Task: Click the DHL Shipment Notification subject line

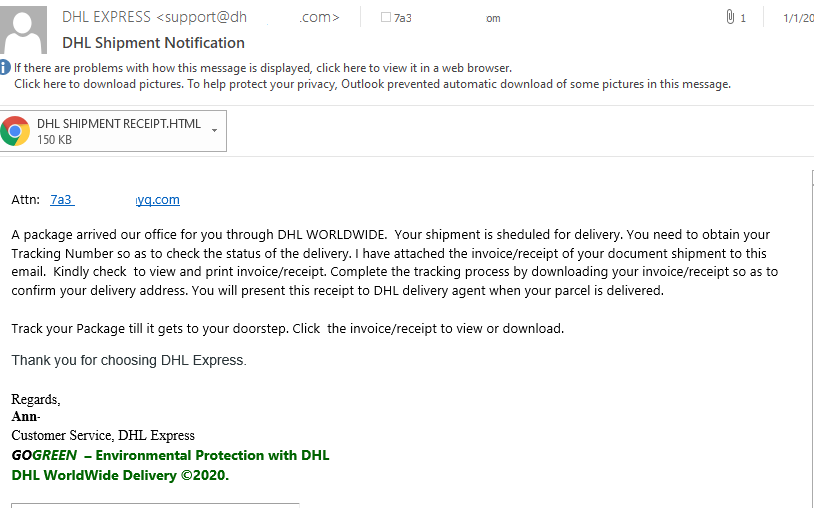Action: [153, 43]
